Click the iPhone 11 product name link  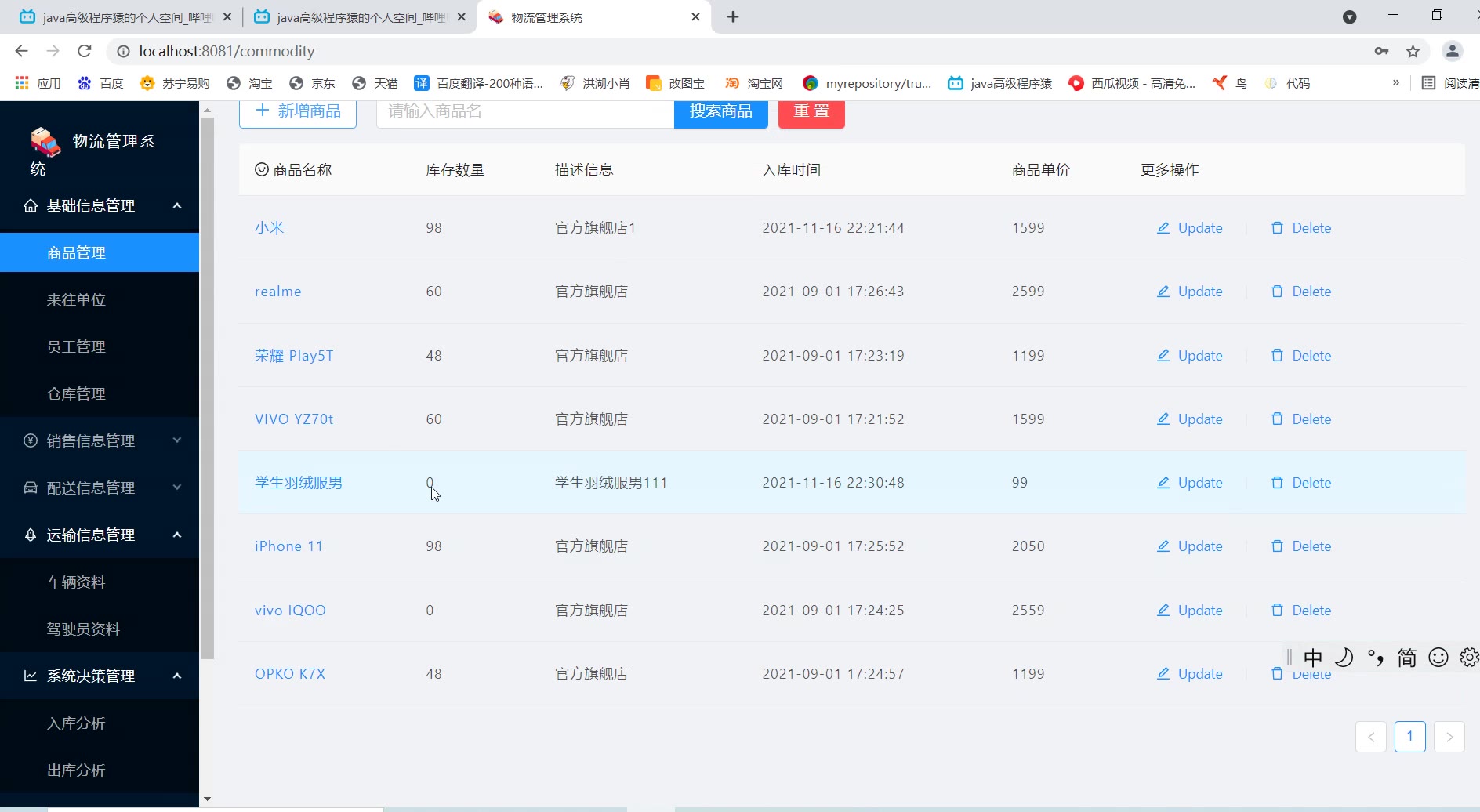(x=288, y=546)
